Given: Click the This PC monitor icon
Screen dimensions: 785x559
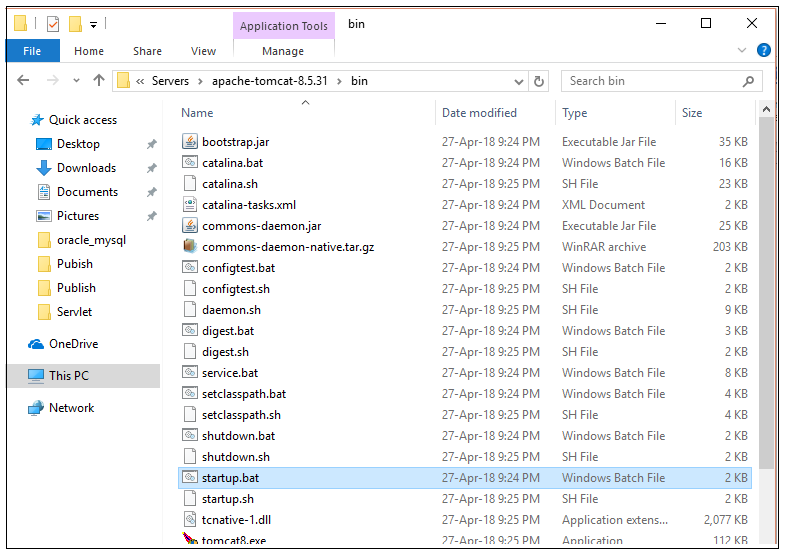Looking at the screenshot, I should pyautogui.click(x=36, y=376).
